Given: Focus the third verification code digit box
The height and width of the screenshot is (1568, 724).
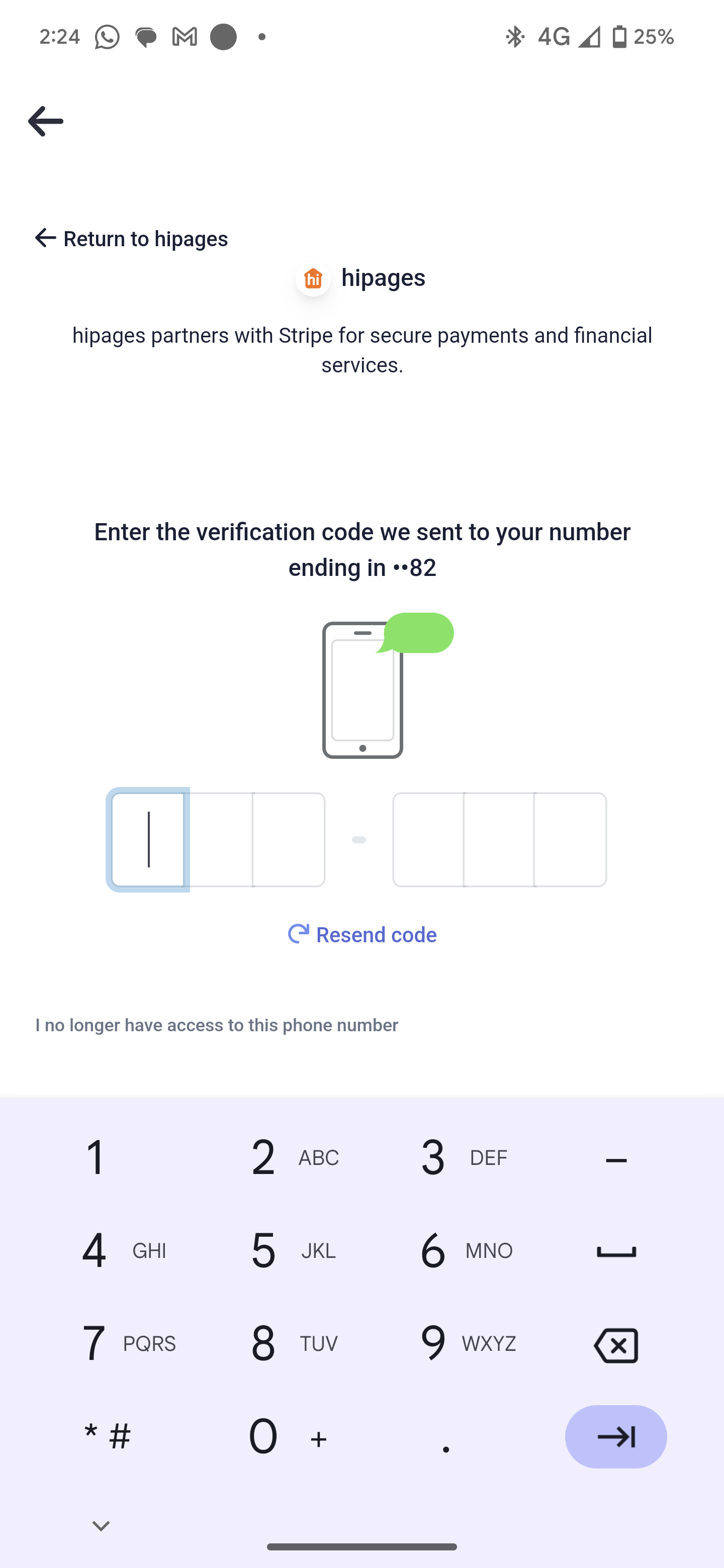Looking at the screenshot, I should pos(289,839).
